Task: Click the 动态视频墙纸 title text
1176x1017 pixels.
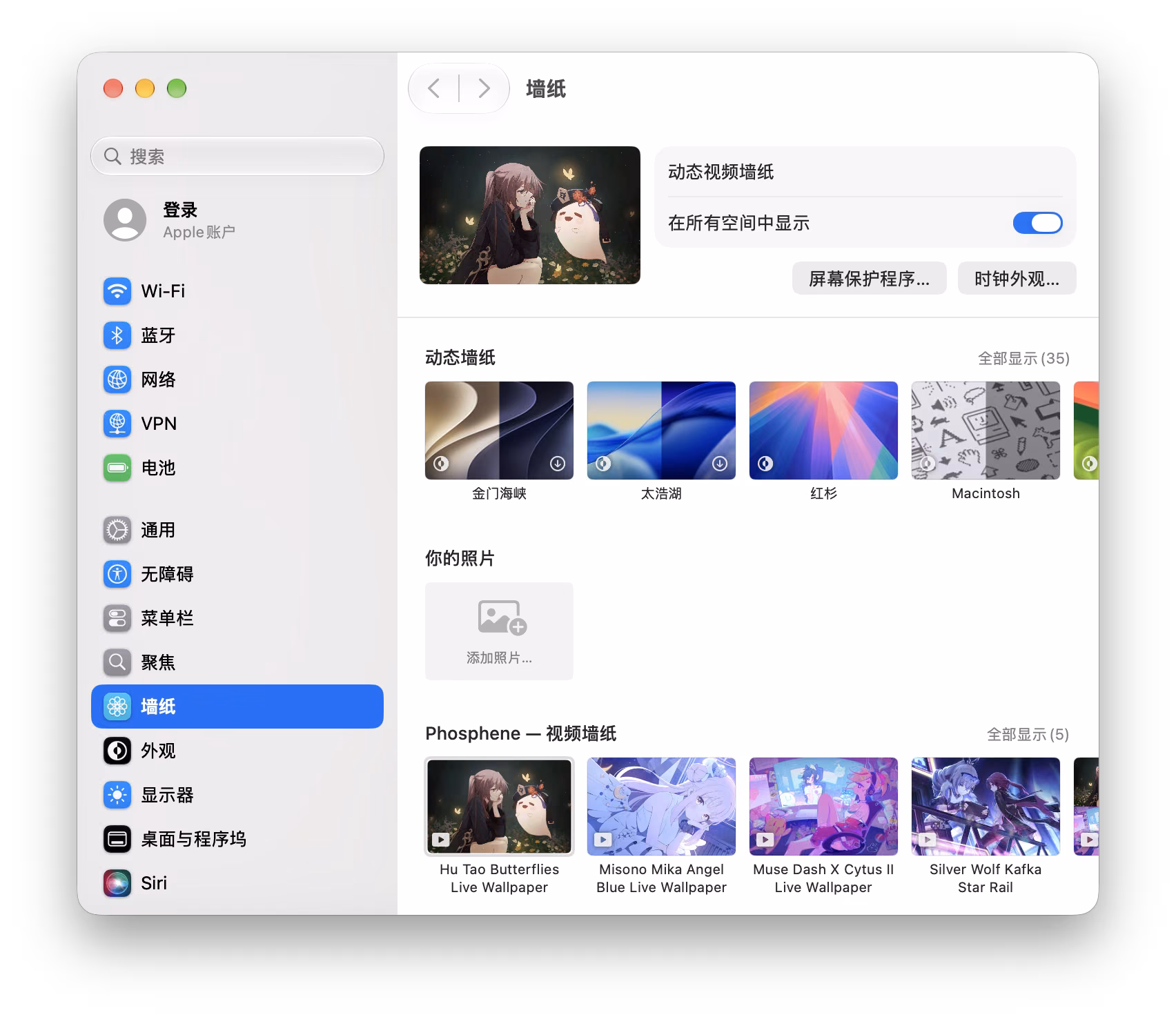Action: click(x=721, y=172)
